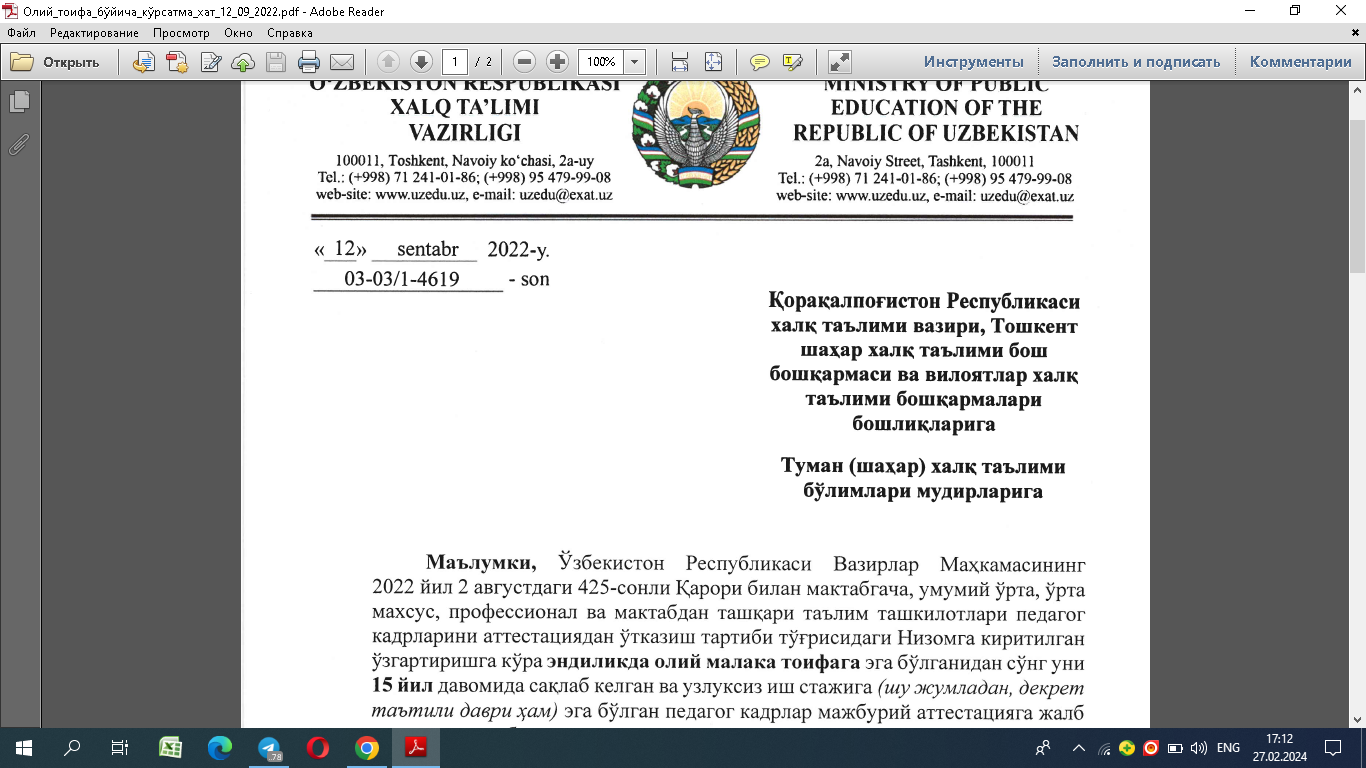Expand the zoom percentage dropdown arrow
Viewport: 1366px width, 768px height.
(634, 62)
